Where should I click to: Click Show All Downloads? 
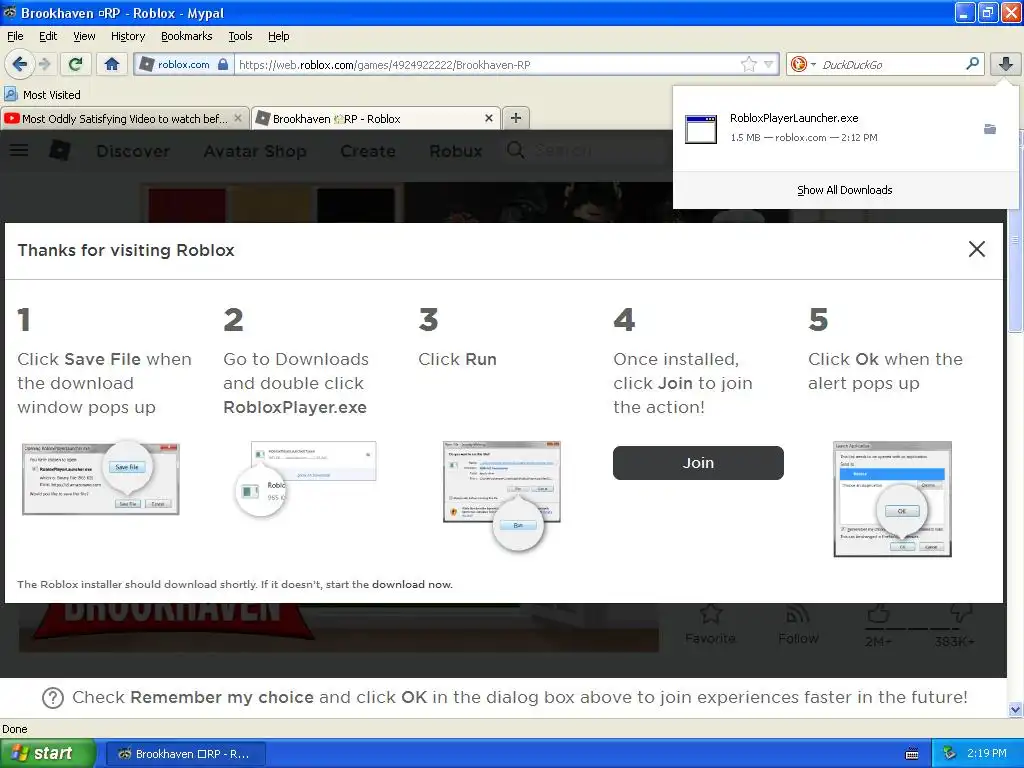844,190
